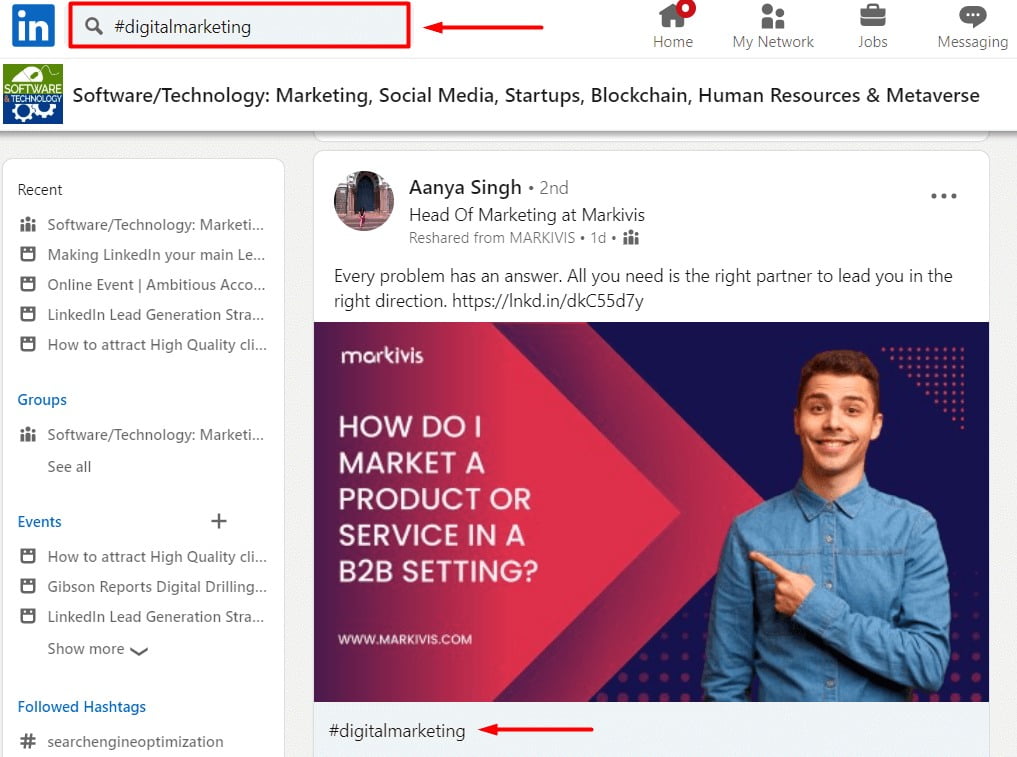Open the Jobs tab
Image resolution: width=1017 pixels, height=757 pixels.
click(872, 26)
